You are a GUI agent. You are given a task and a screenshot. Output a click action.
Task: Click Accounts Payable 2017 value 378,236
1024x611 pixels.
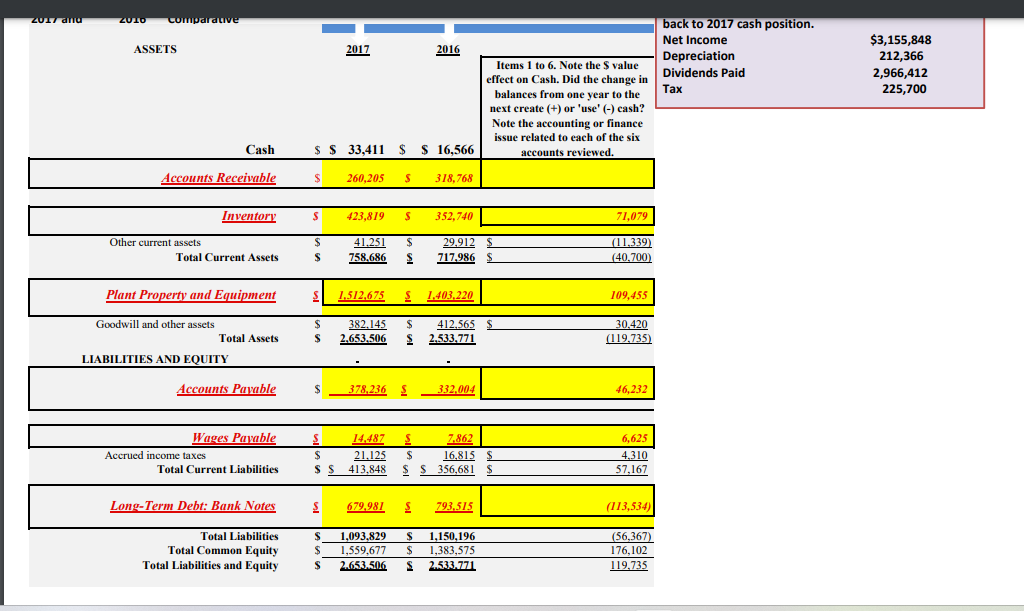point(367,389)
